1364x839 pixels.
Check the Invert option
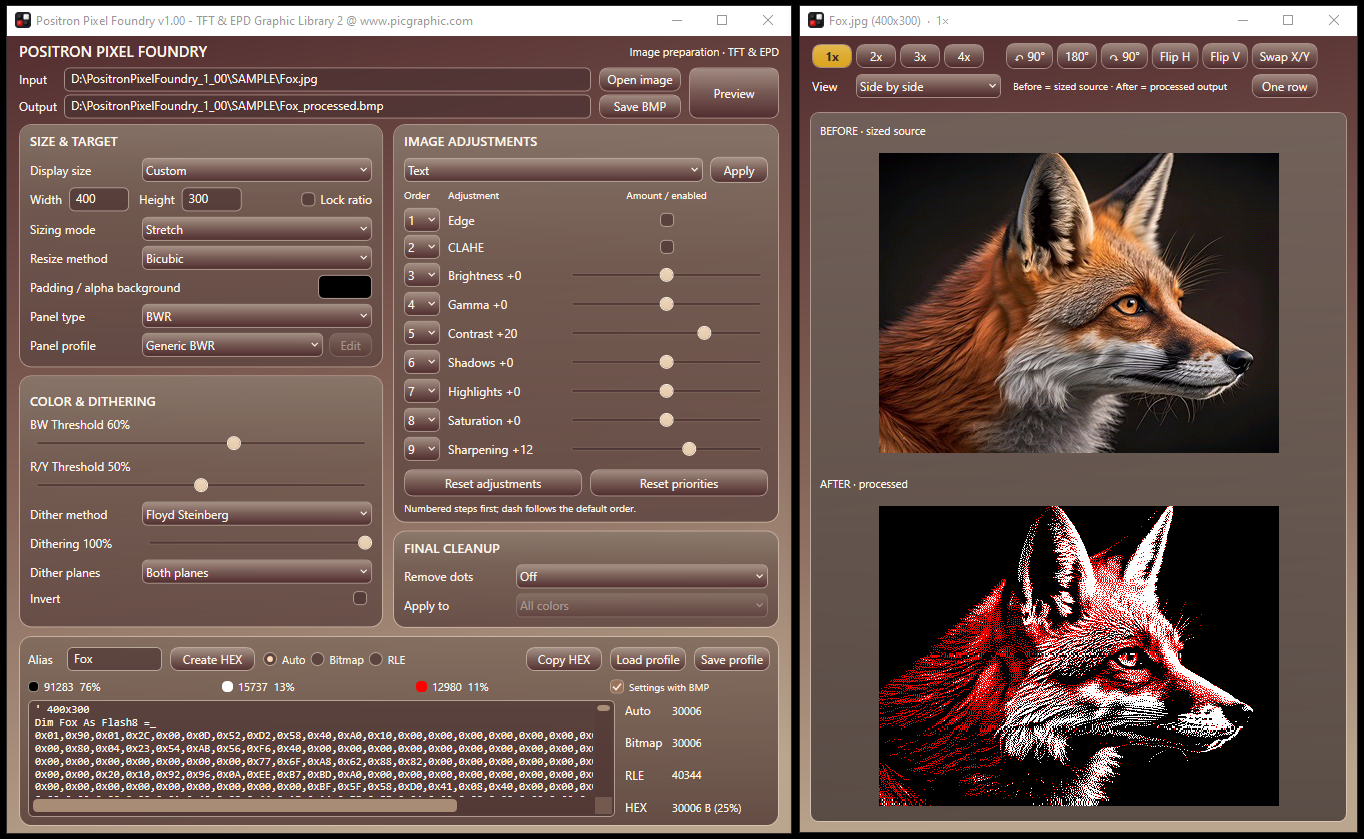click(x=360, y=598)
